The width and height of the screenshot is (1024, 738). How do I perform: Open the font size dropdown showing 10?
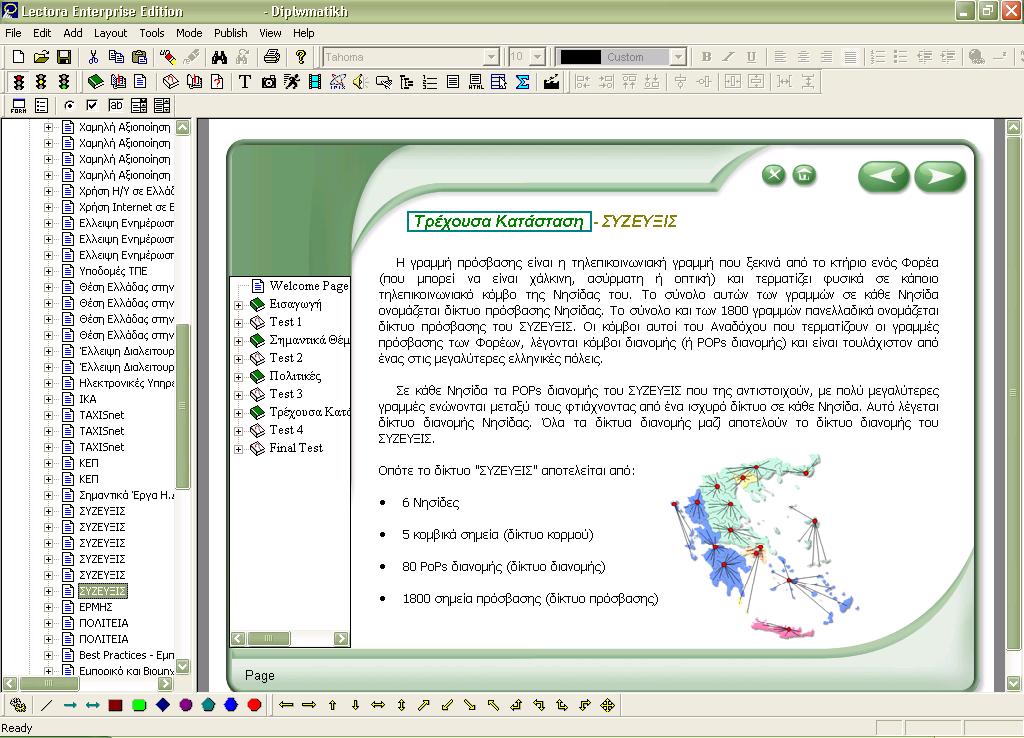pyautogui.click(x=537, y=57)
